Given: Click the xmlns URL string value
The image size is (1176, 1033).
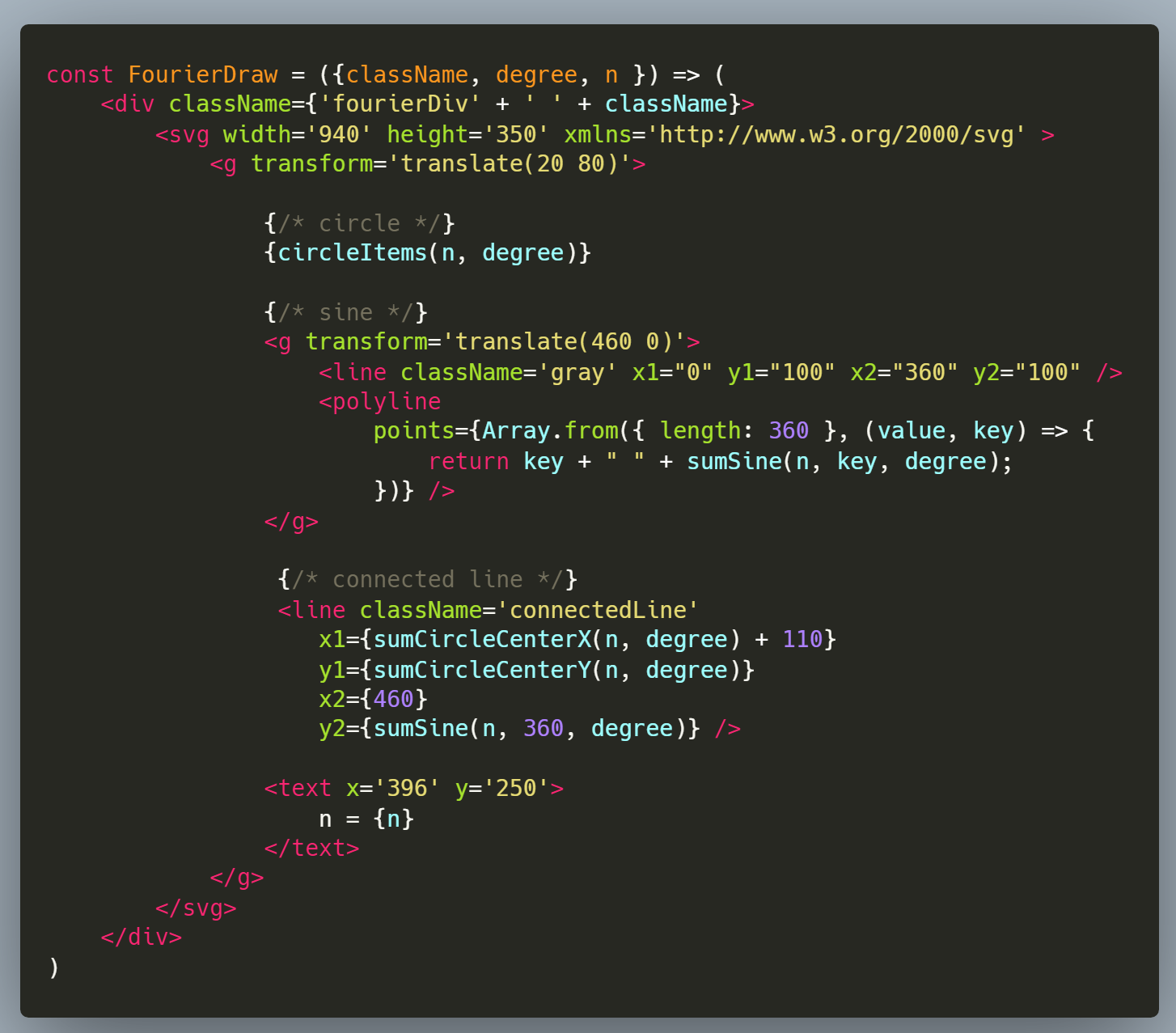Looking at the screenshot, I should point(836,134).
